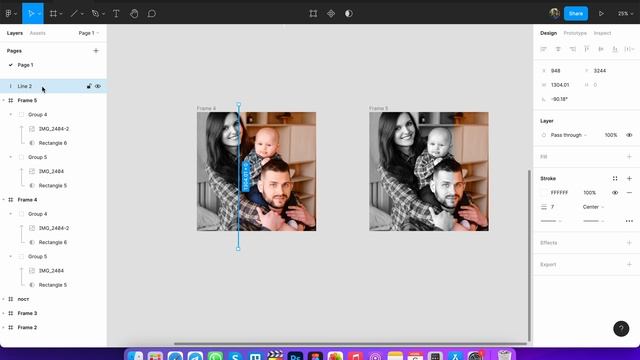
Task: Start presentation with the play icon
Action: tap(601, 13)
